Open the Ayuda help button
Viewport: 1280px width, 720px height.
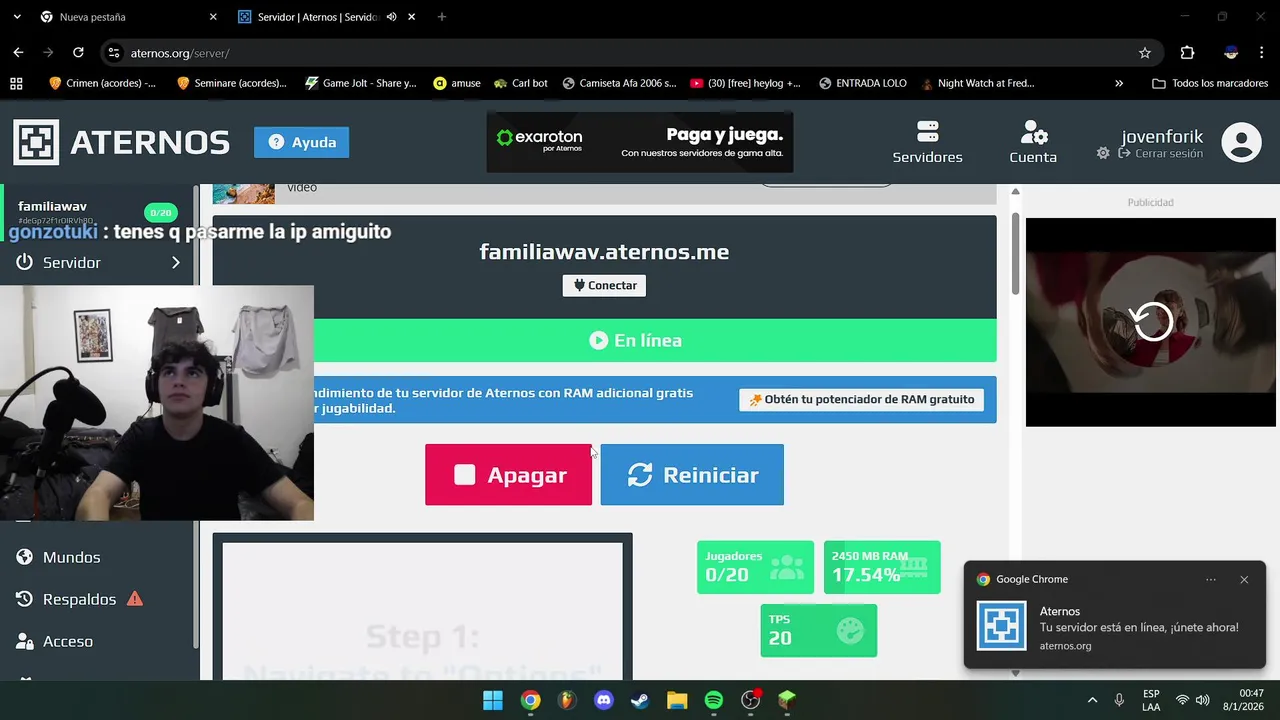[301, 142]
